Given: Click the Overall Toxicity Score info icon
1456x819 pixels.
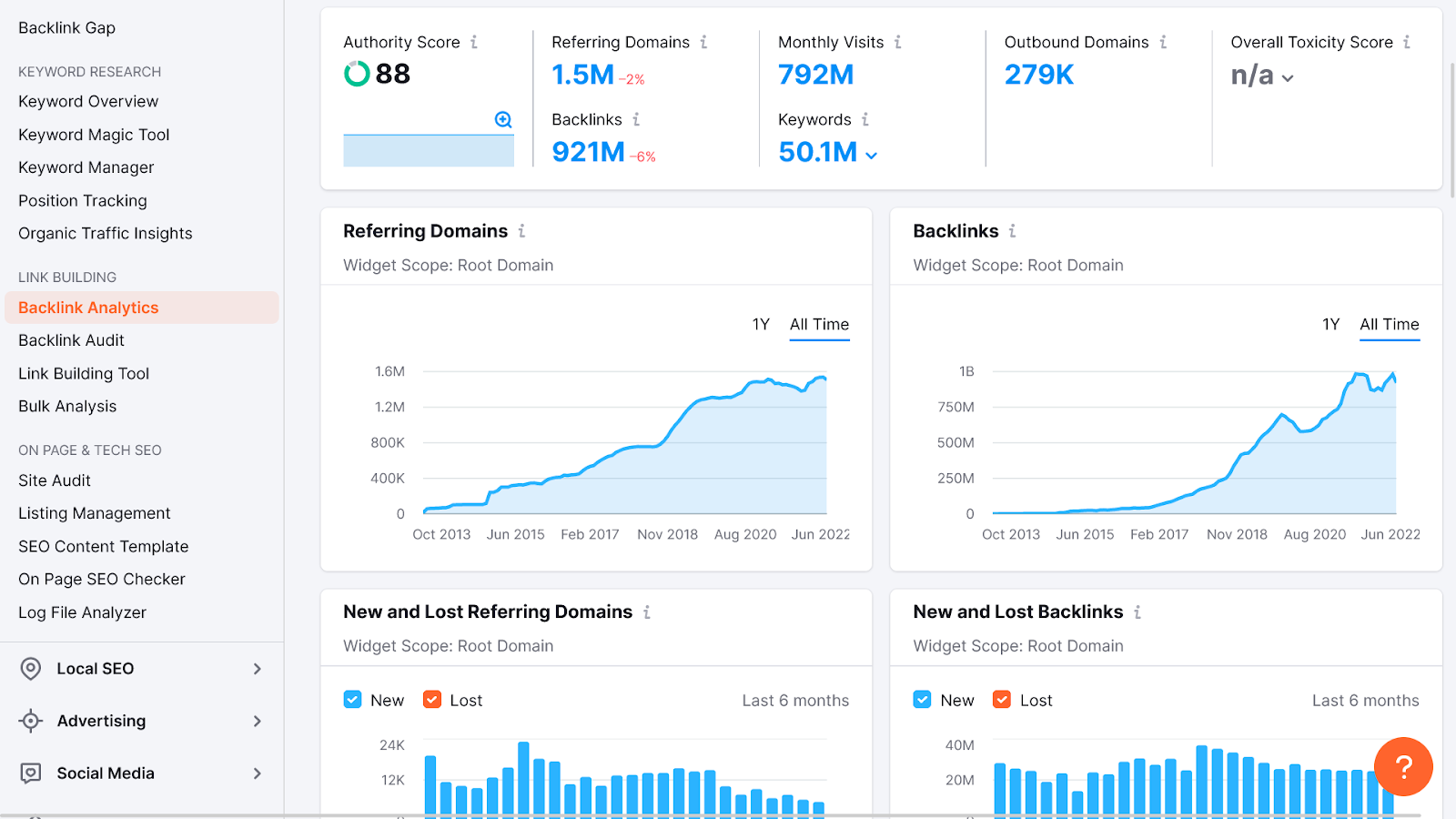Looking at the screenshot, I should coord(1406,42).
